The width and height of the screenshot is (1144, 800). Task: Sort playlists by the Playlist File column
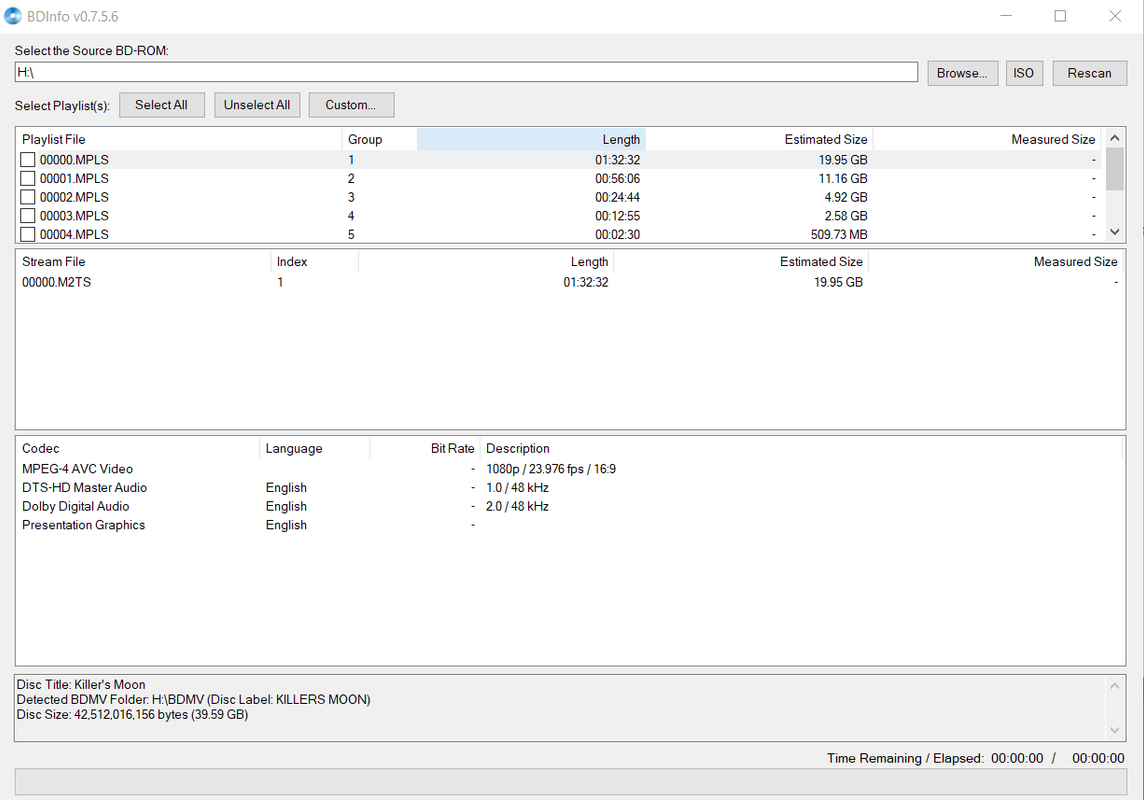tap(179, 139)
